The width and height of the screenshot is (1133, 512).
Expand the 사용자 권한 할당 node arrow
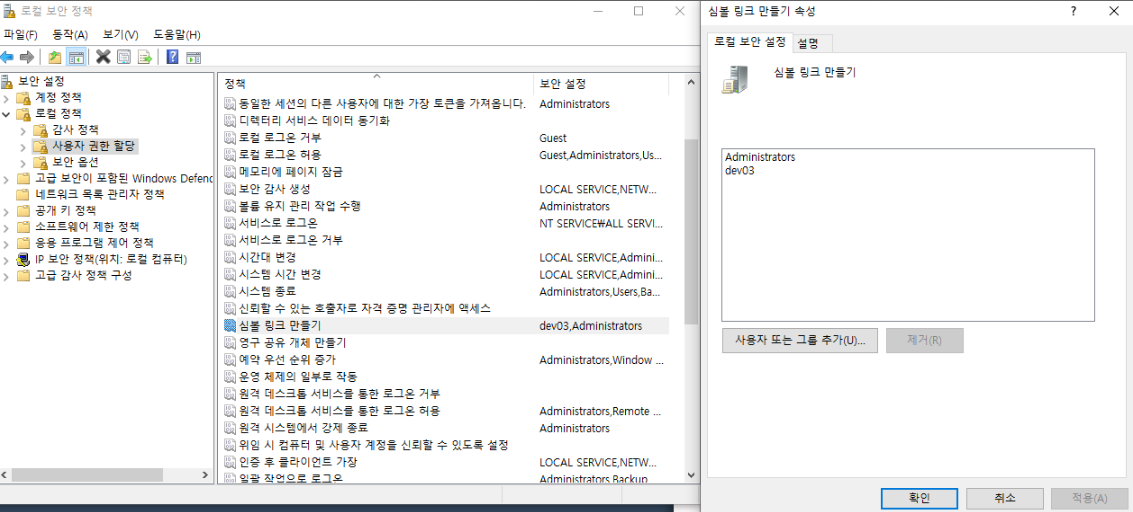(23, 147)
